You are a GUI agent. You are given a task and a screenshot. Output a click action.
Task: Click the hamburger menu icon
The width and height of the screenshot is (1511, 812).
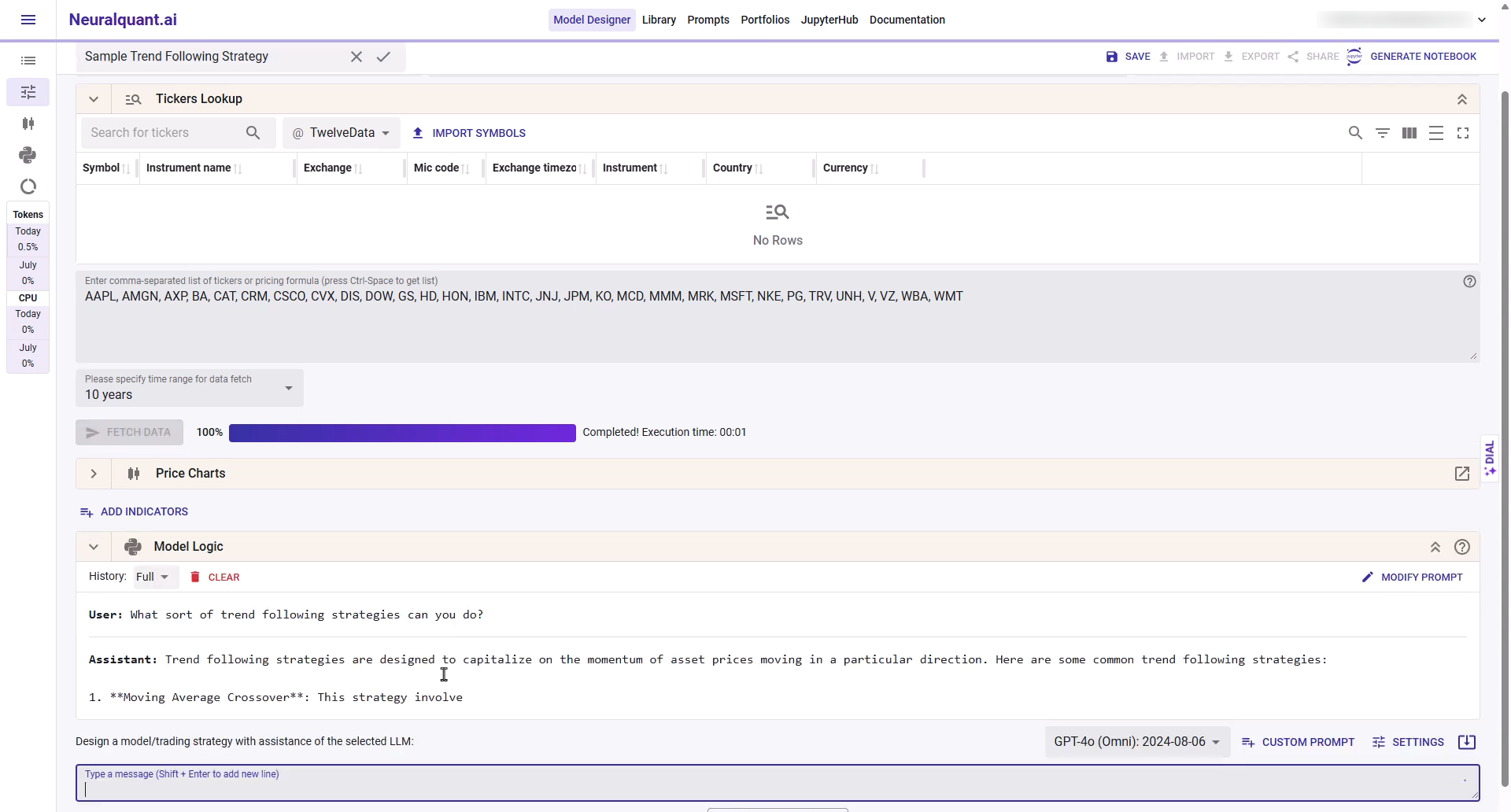[28, 20]
